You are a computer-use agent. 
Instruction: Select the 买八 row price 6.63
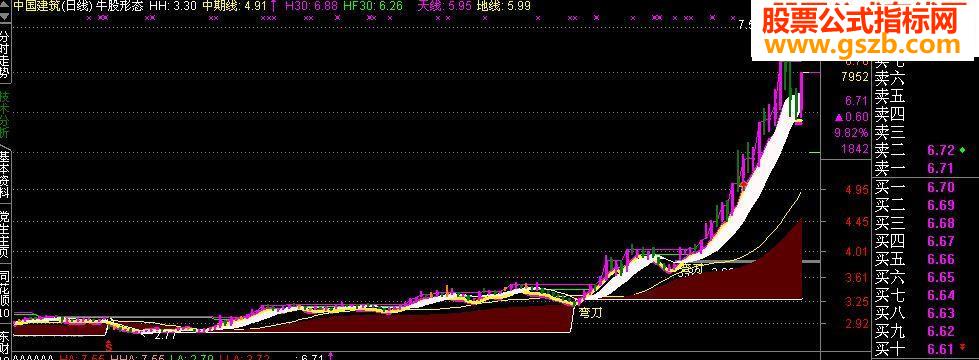pyautogui.click(x=940, y=313)
